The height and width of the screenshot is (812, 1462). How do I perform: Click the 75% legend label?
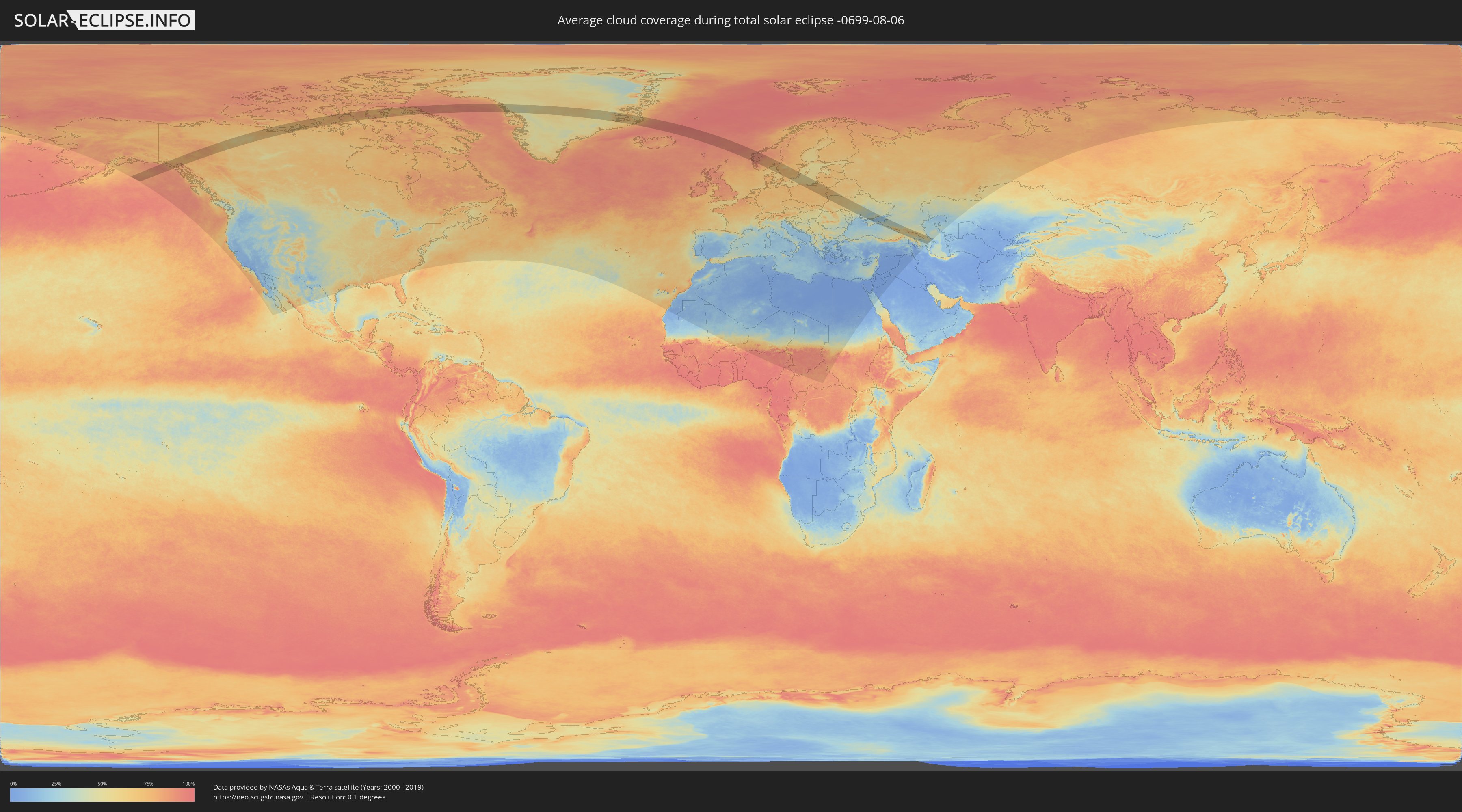pos(148,784)
